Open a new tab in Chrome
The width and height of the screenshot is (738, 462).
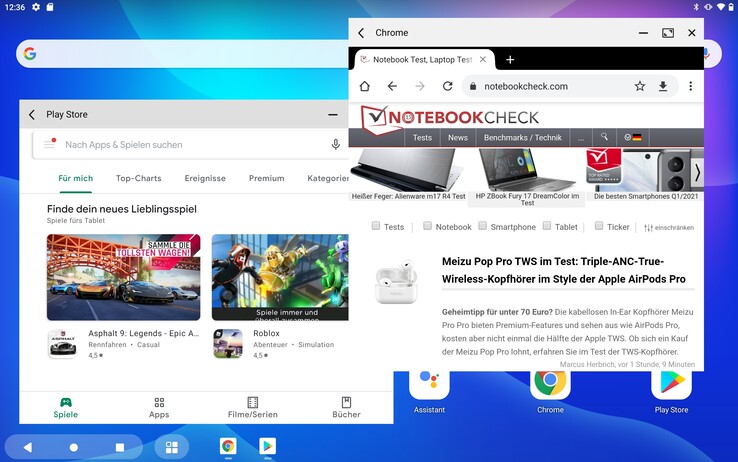[x=510, y=60]
